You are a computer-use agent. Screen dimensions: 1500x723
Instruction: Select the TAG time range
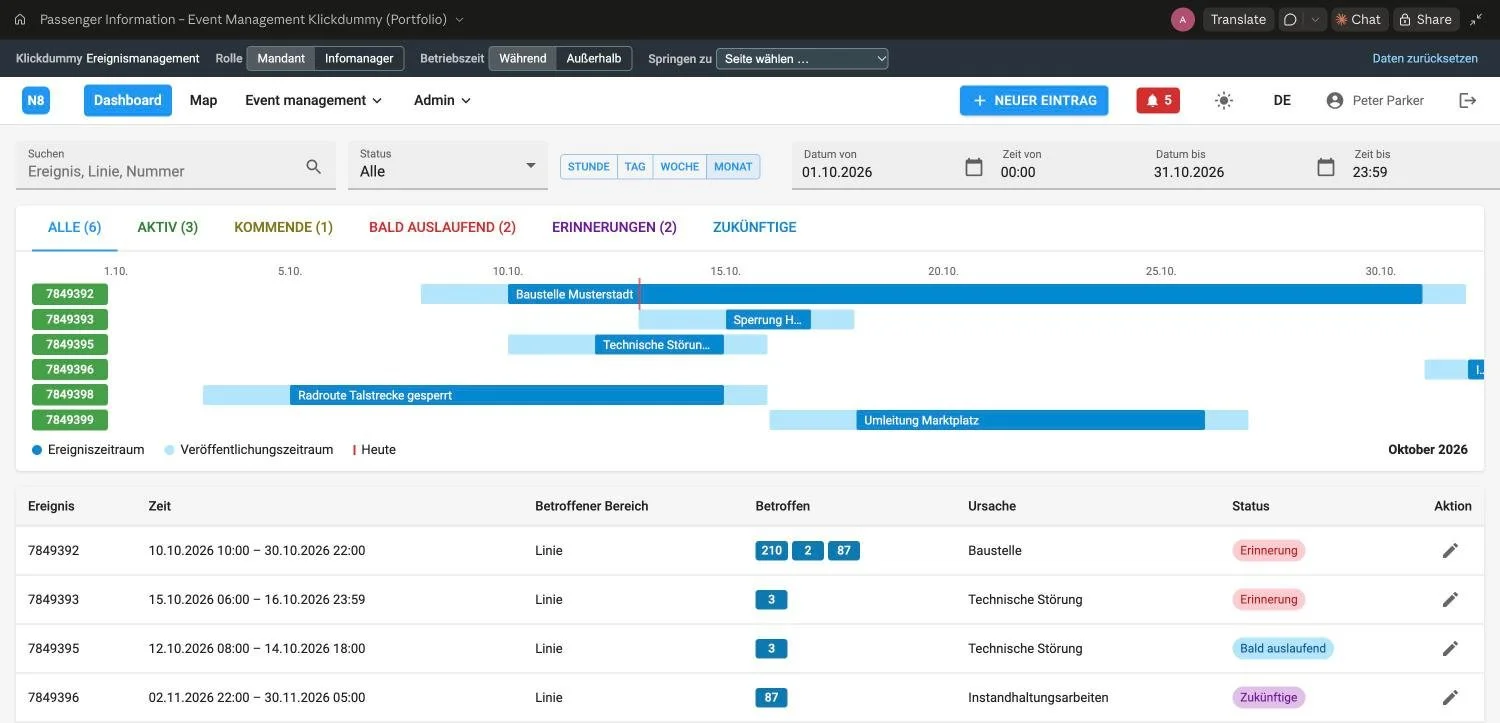635,167
